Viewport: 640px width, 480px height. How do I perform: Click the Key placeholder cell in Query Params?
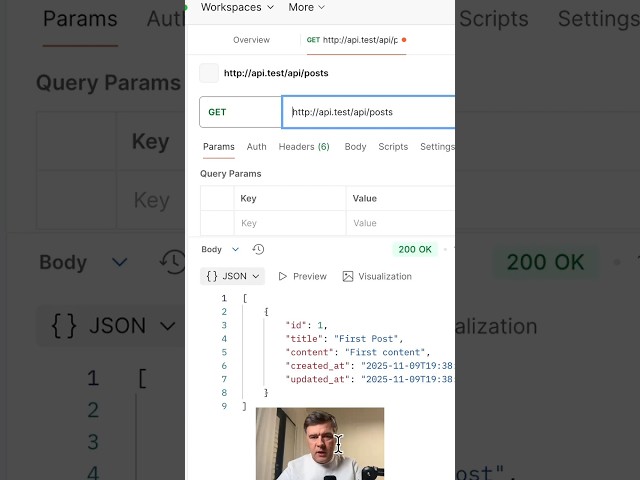[x=290, y=223]
